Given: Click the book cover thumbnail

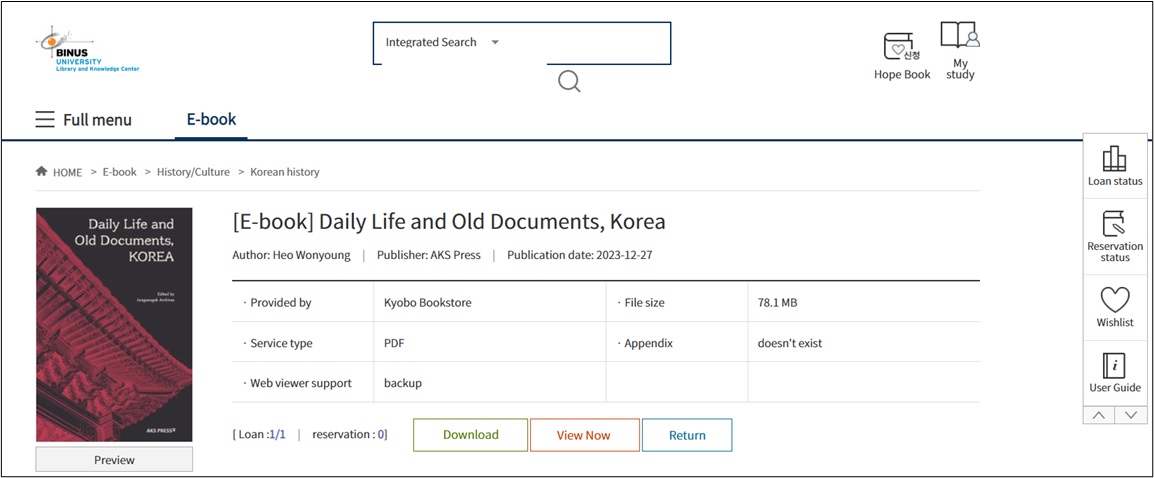Looking at the screenshot, I should click(114, 324).
